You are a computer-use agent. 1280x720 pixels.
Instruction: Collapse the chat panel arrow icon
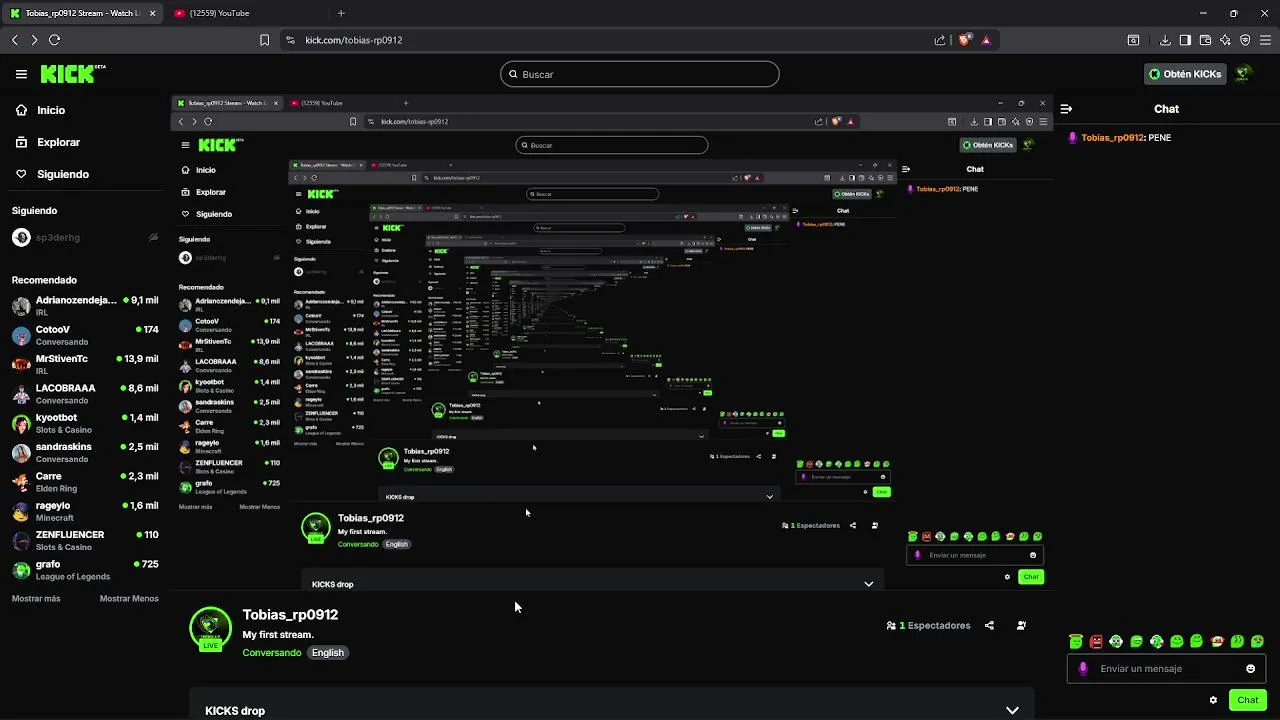tap(1066, 109)
